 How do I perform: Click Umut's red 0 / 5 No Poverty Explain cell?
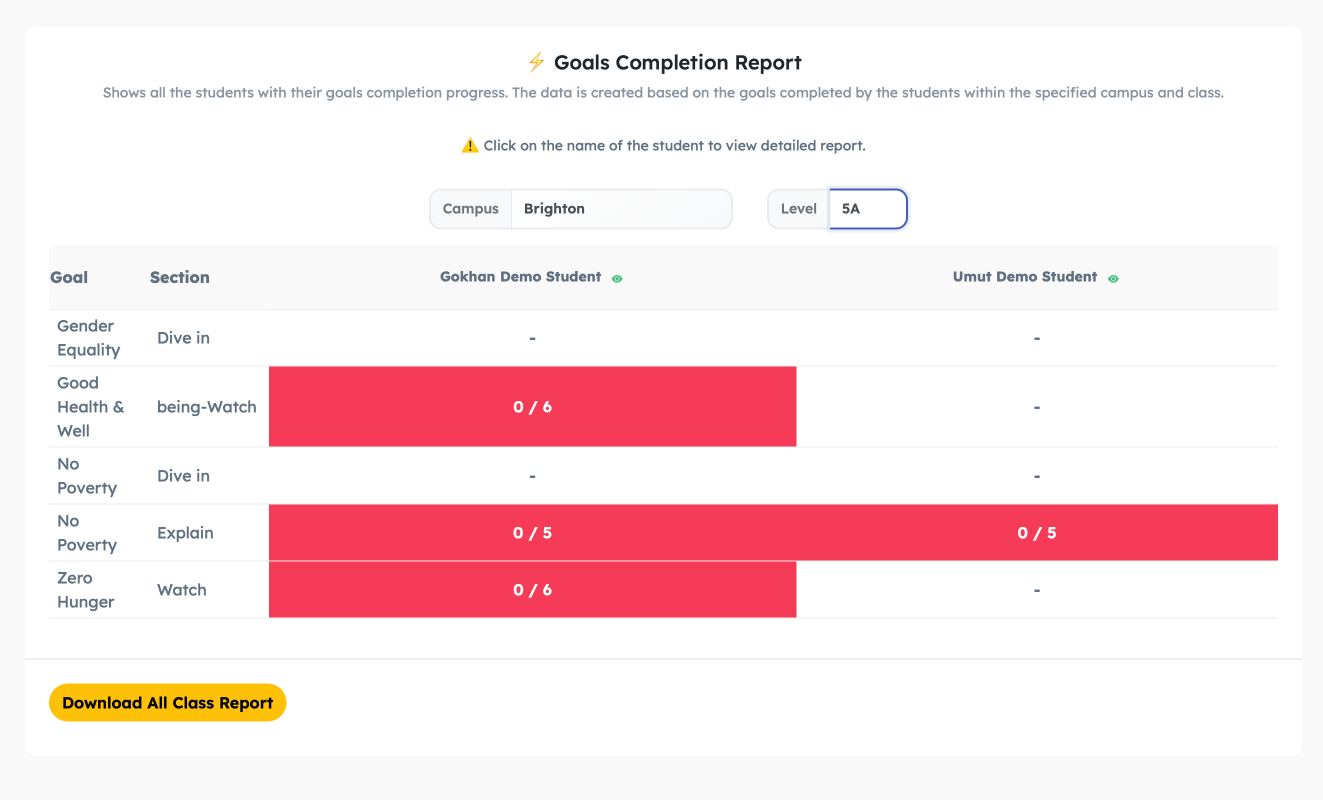click(x=1037, y=533)
